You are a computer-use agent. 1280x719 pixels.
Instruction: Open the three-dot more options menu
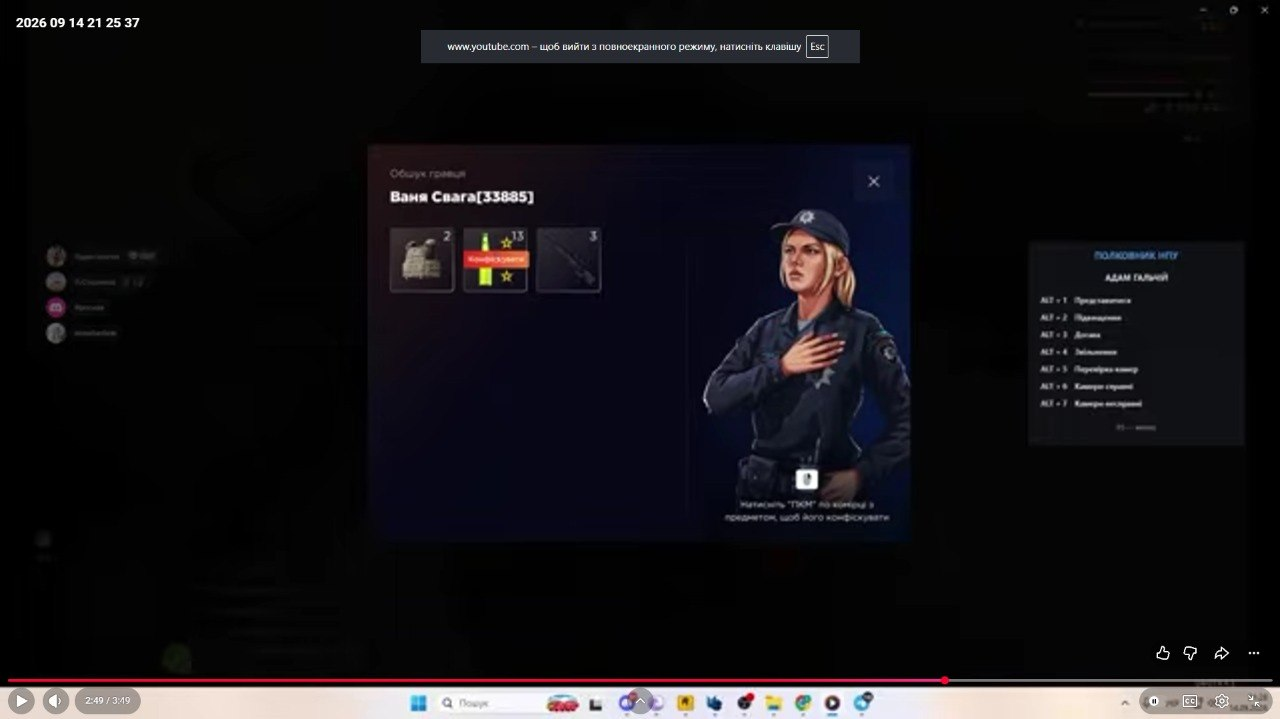[1254, 653]
